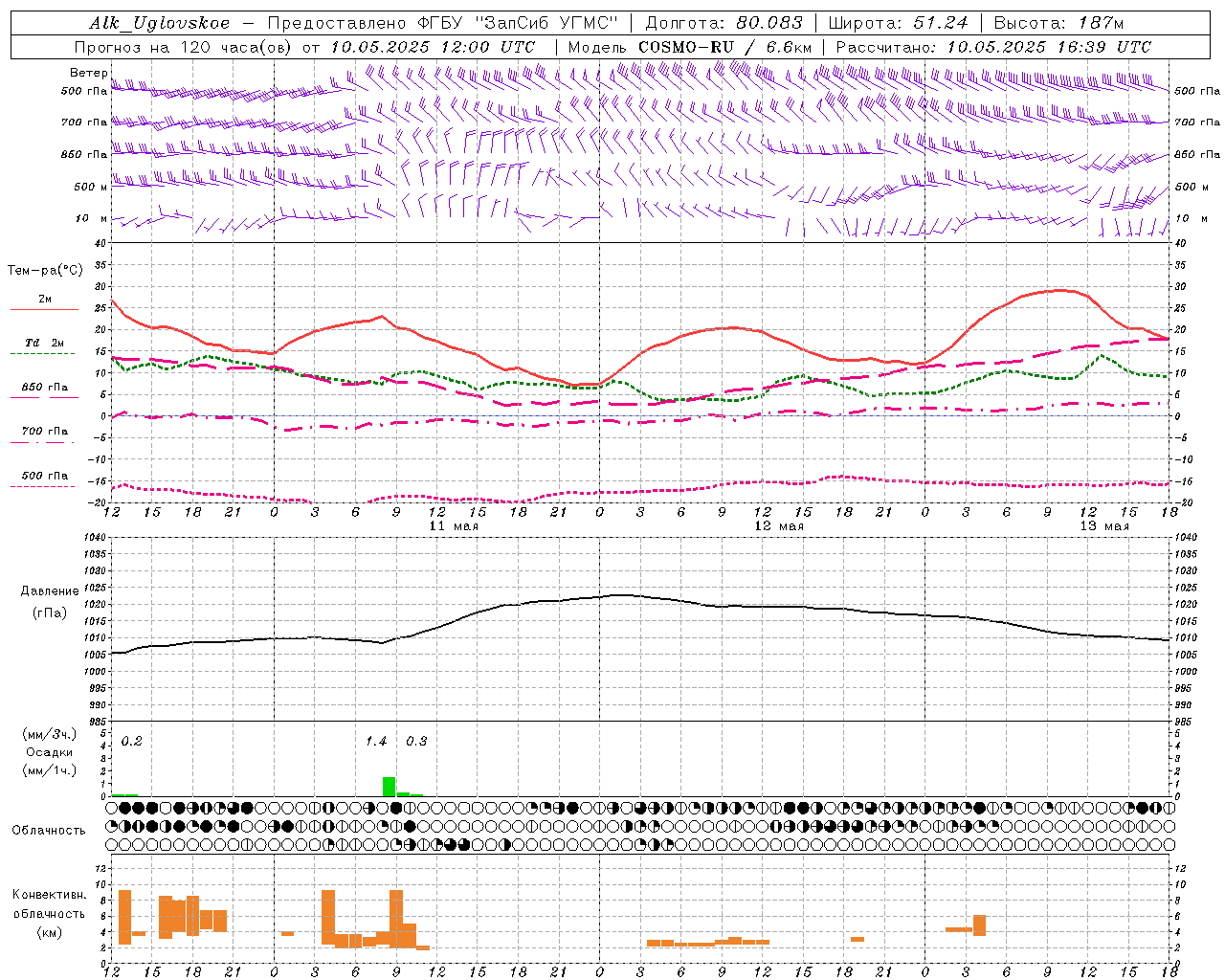
Task: Click the tallest green precipitation bar
Action: point(389,787)
